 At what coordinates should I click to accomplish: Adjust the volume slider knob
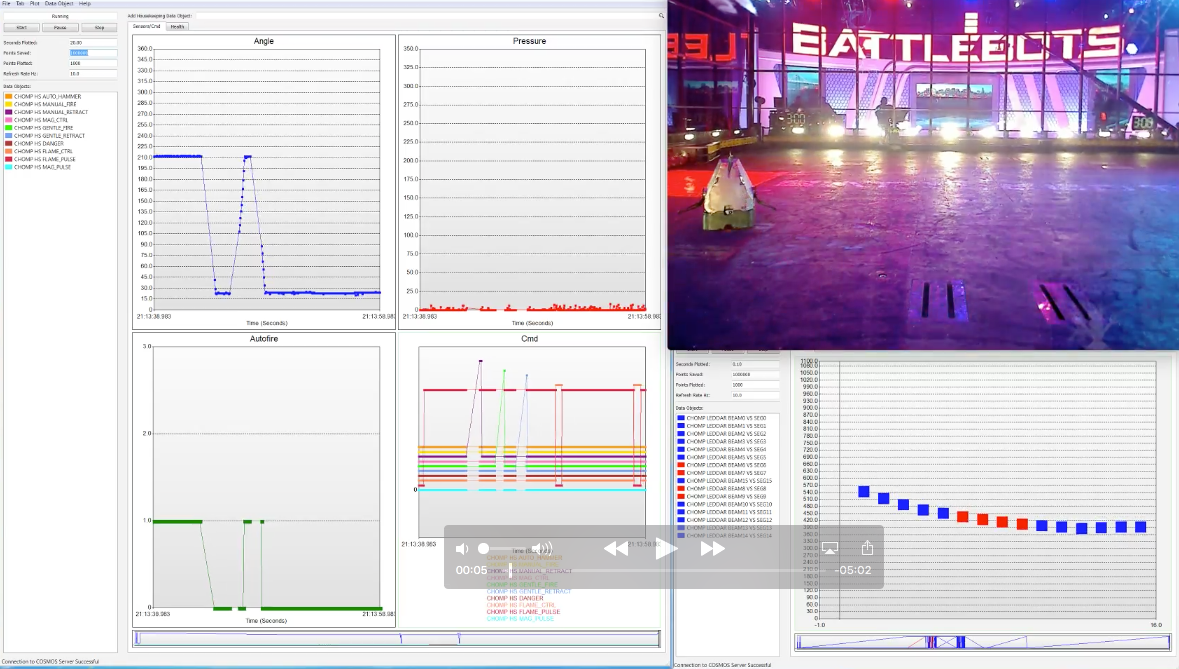coord(483,549)
